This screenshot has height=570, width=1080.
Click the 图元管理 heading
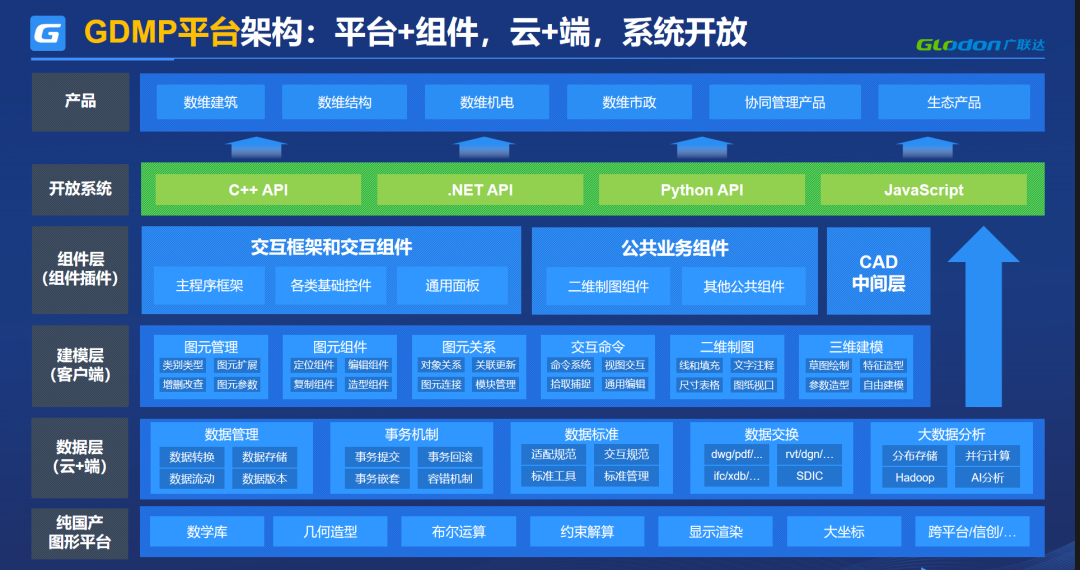211,347
